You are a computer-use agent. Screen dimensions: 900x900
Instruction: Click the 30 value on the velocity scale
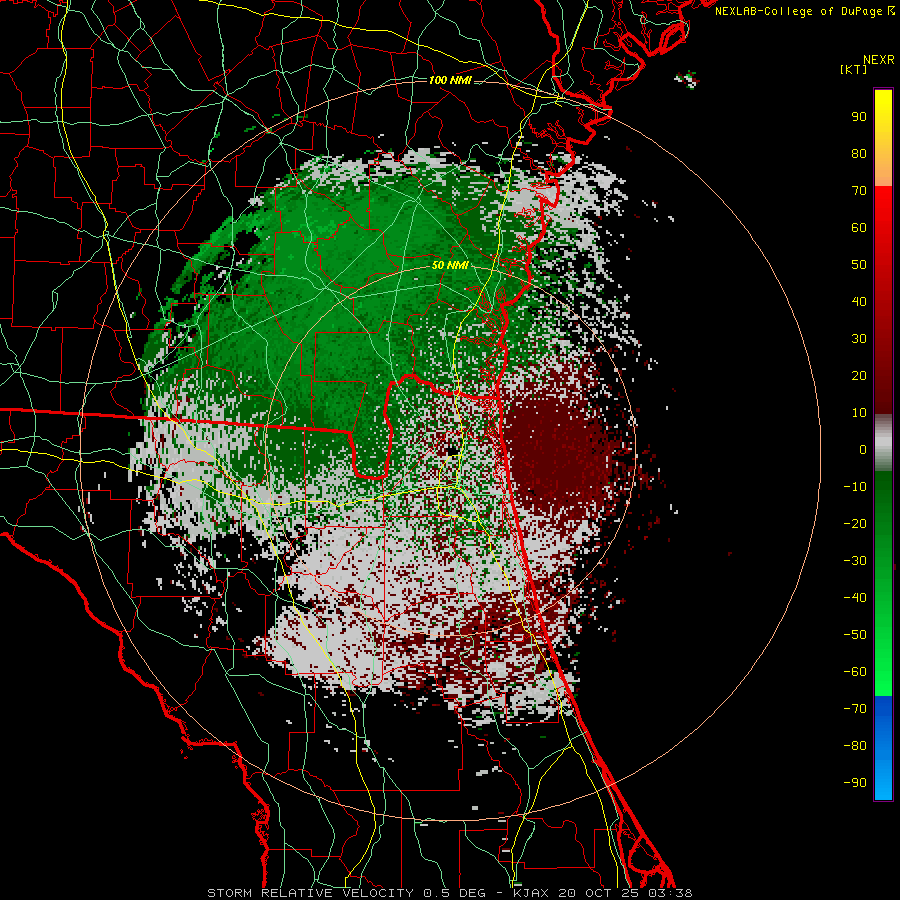pyautogui.click(x=859, y=339)
